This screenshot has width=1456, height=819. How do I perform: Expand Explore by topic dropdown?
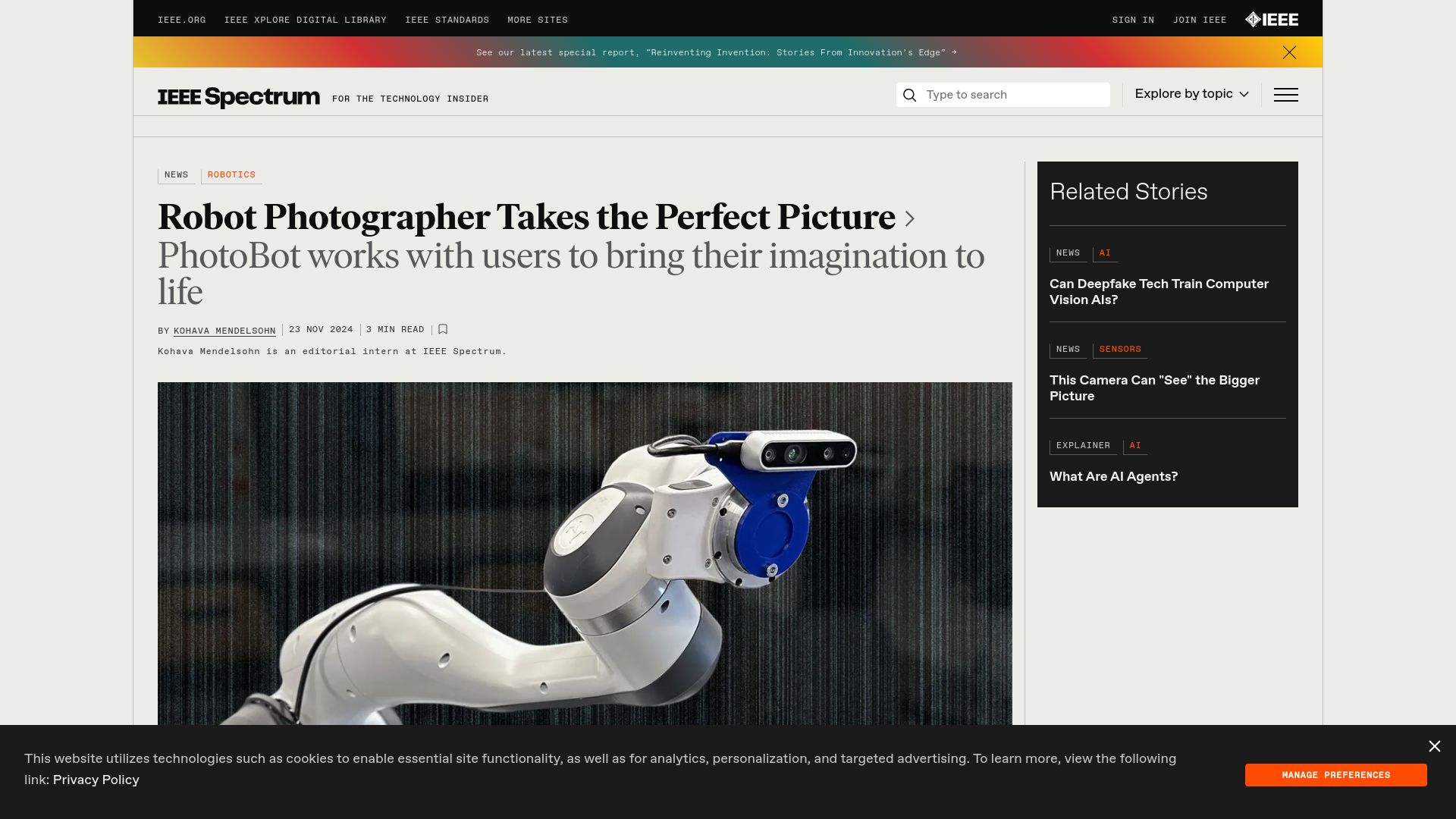pyautogui.click(x=1191, y=94)
